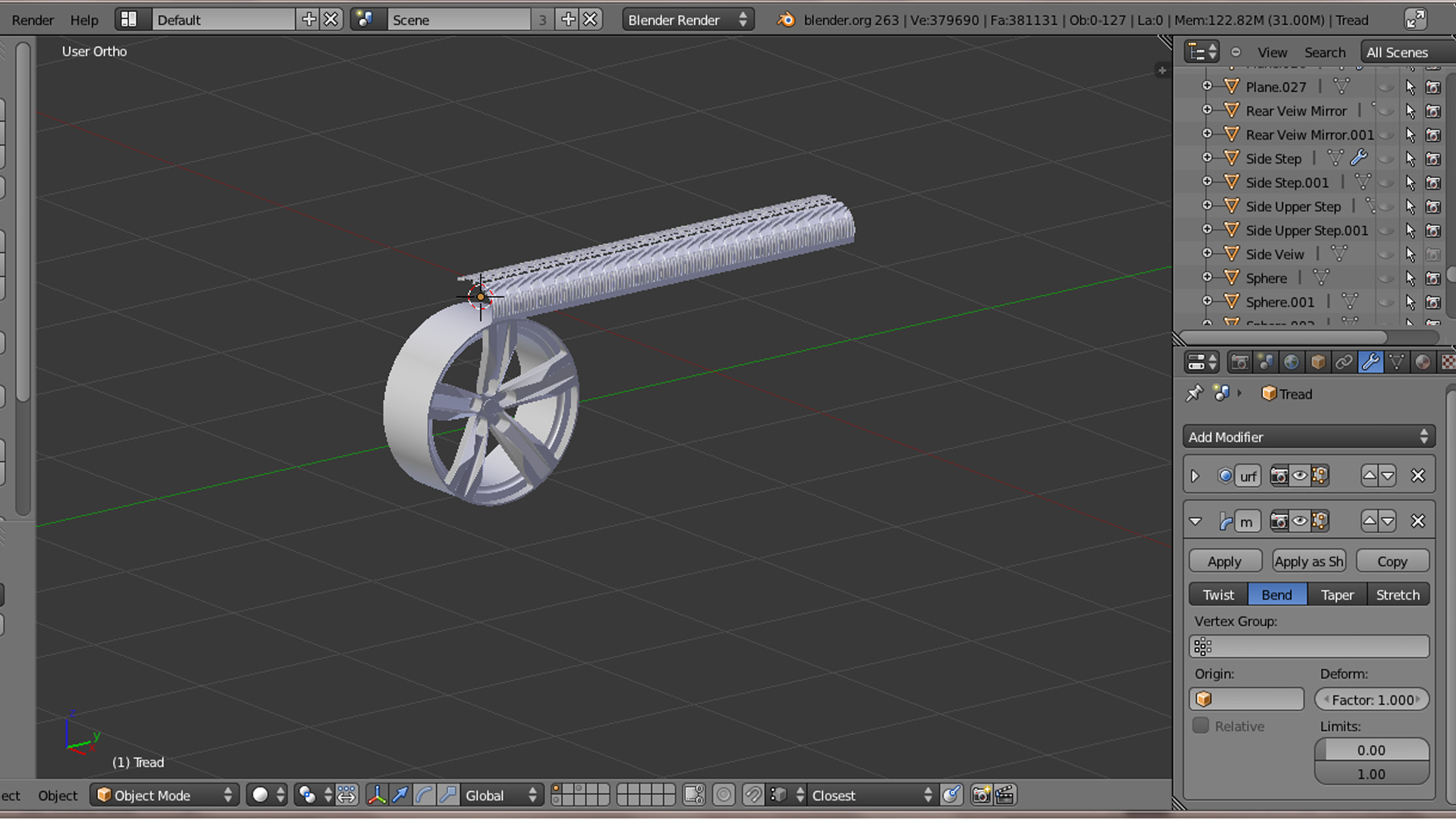The width and height of the screenshot is (1456, 819).
Task: Click the Copy modifier button
Action: pos(1392,561)
